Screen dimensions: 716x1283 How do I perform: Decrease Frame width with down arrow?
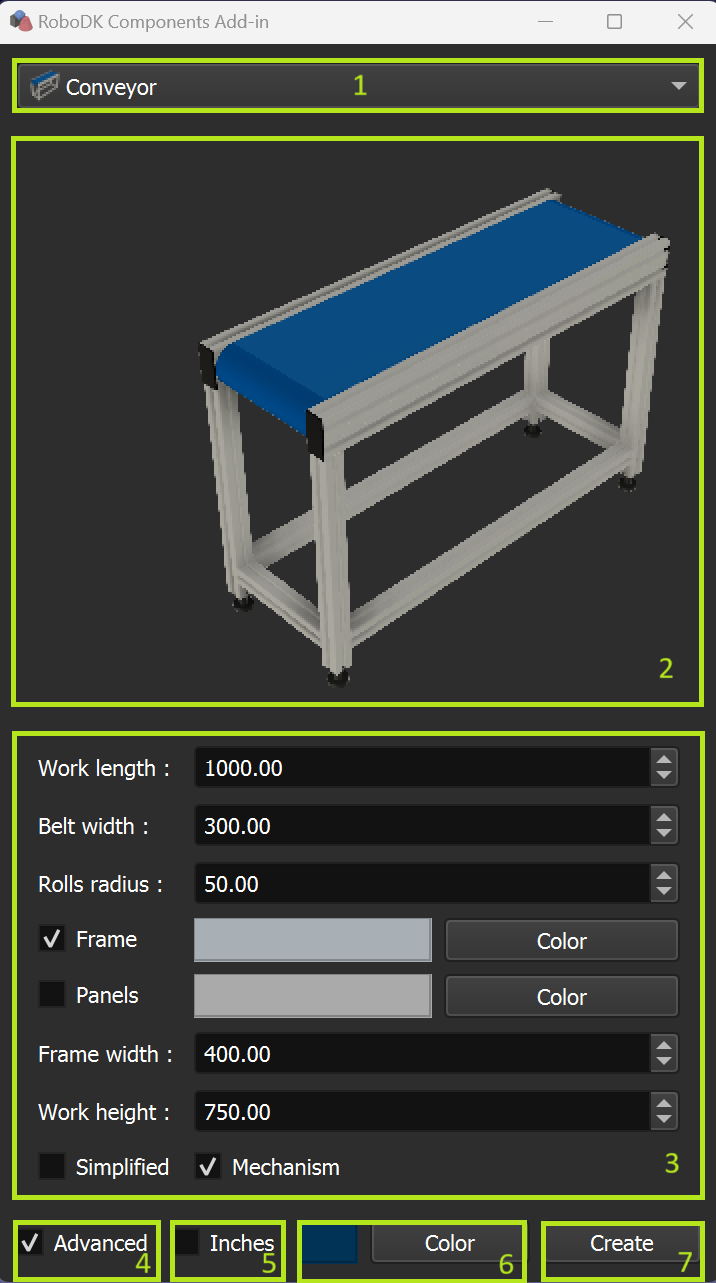pyautogui.click(x=664, y=1063)
